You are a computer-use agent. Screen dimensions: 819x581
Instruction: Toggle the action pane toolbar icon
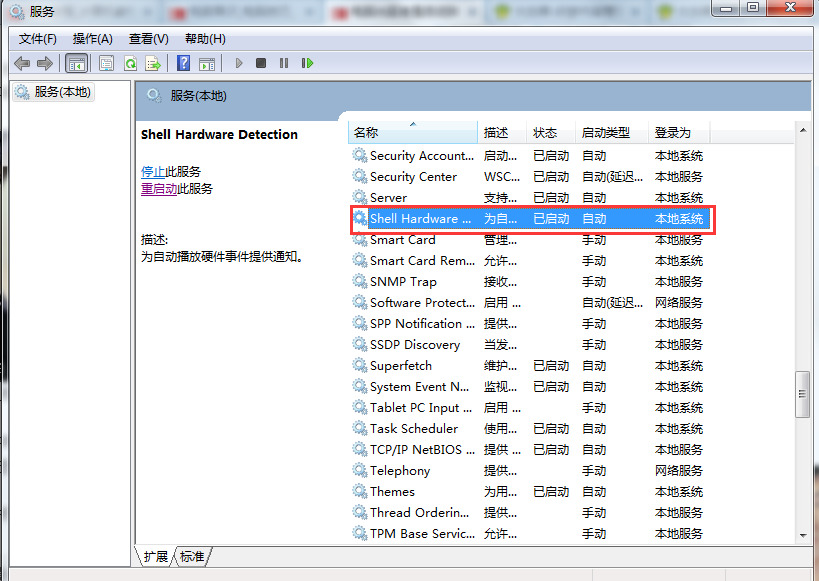[207, 64]
